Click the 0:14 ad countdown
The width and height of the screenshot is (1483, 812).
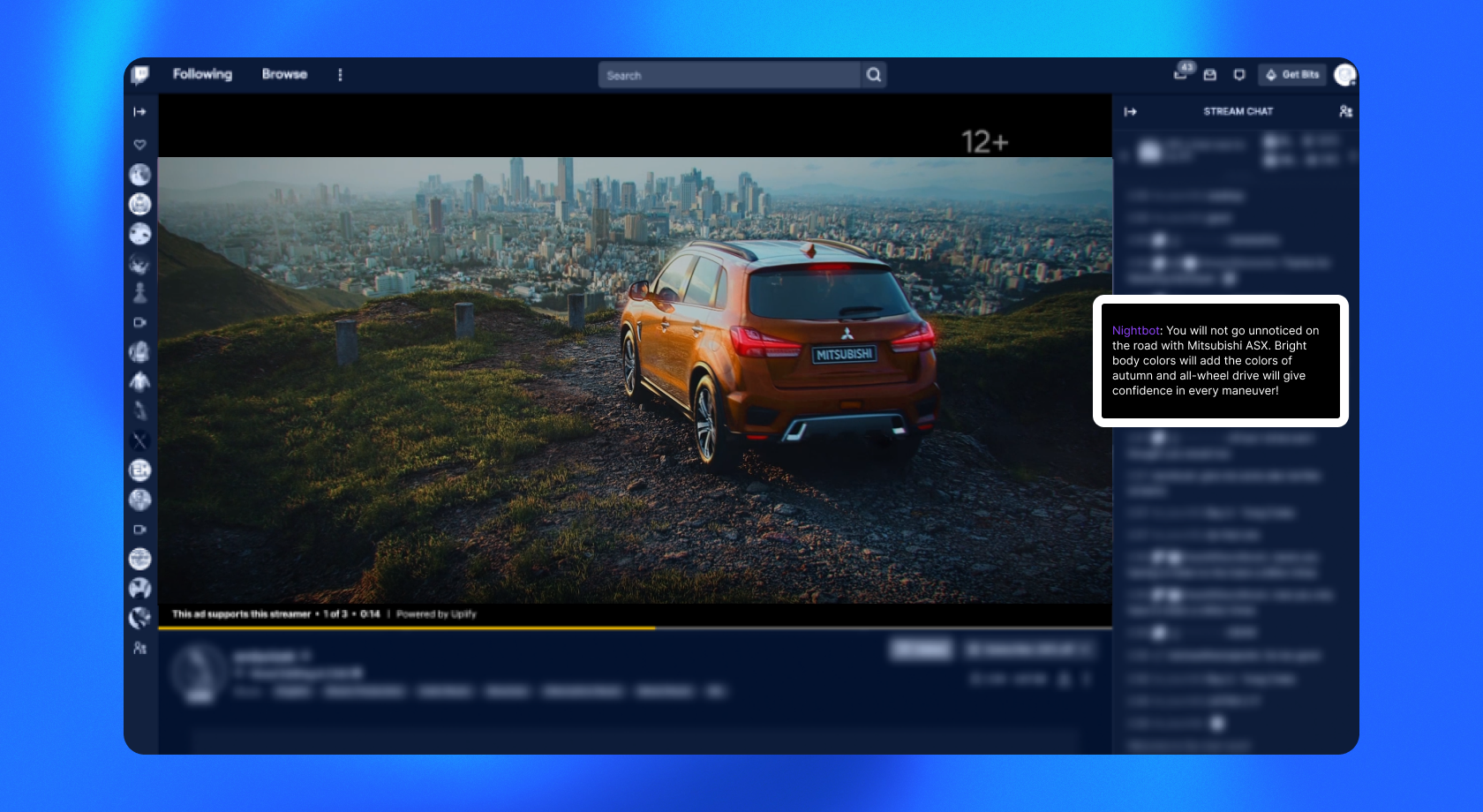click(370, 614)
